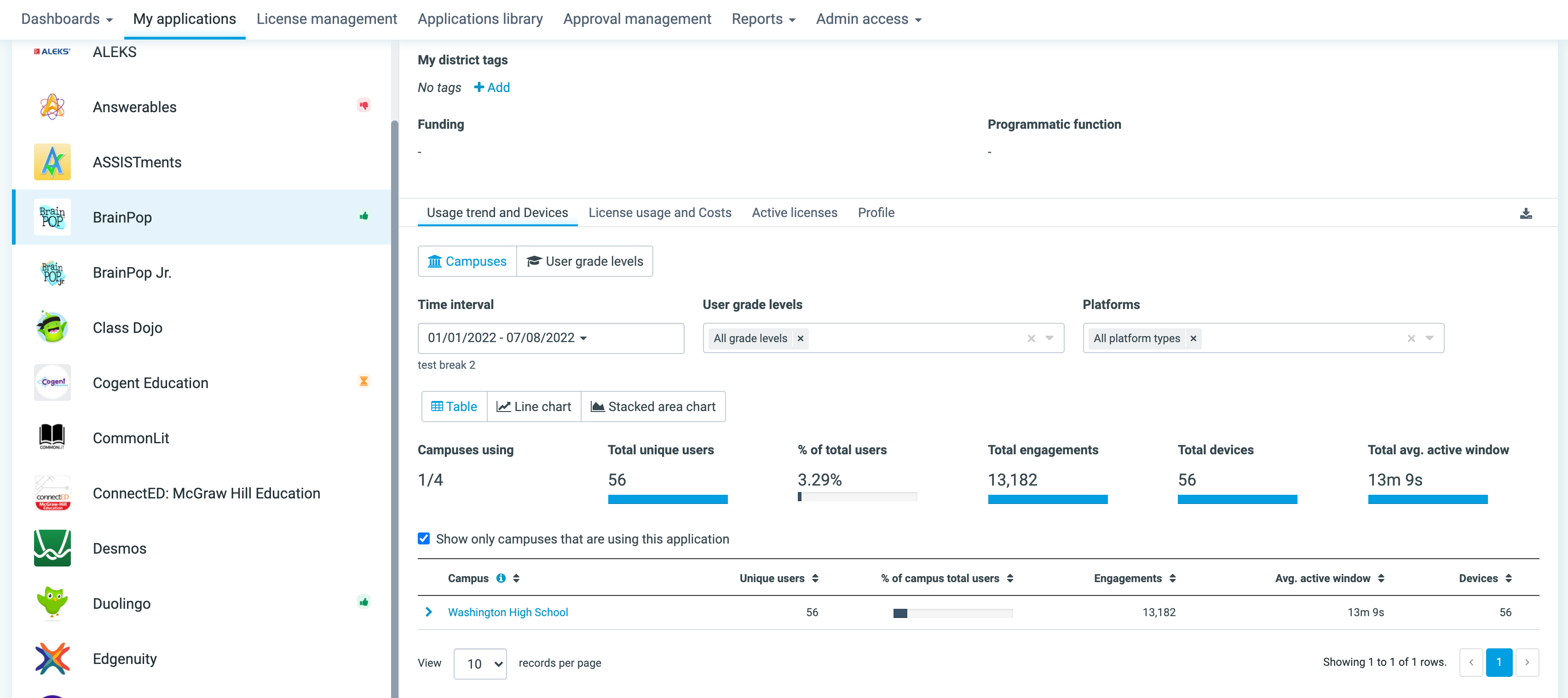Click the Class Dojo monster logo
The height and width of the screenshot is (698, 1568).
tap(52, 327)
